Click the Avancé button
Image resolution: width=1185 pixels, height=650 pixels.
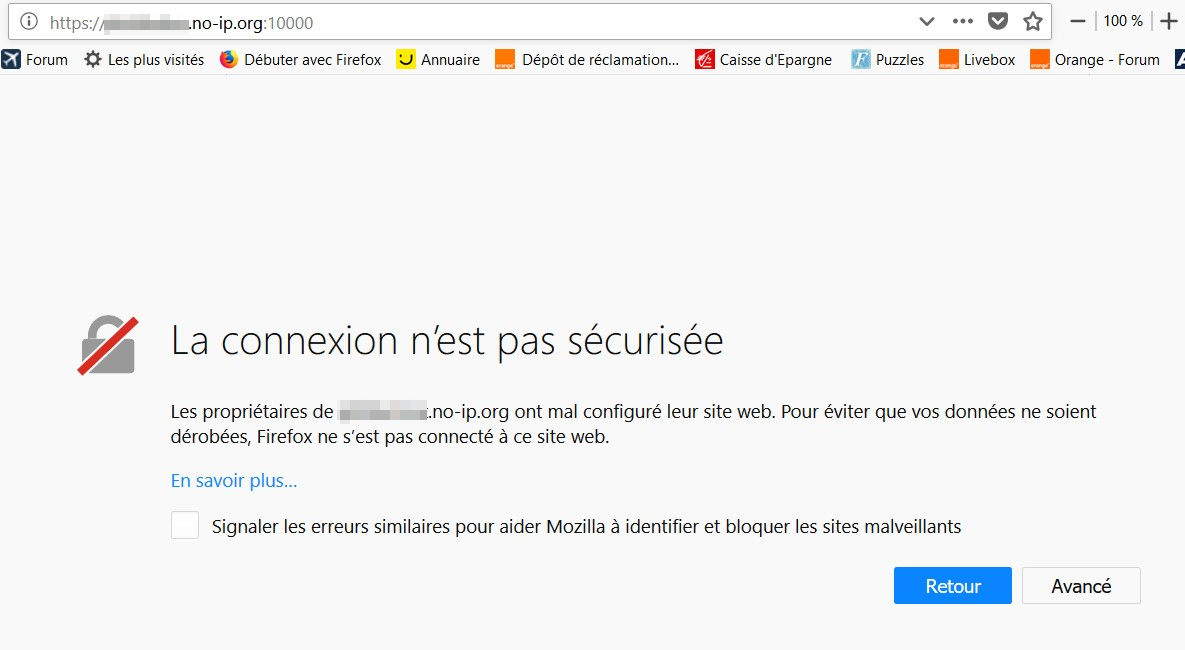[x=1081, y=586]
